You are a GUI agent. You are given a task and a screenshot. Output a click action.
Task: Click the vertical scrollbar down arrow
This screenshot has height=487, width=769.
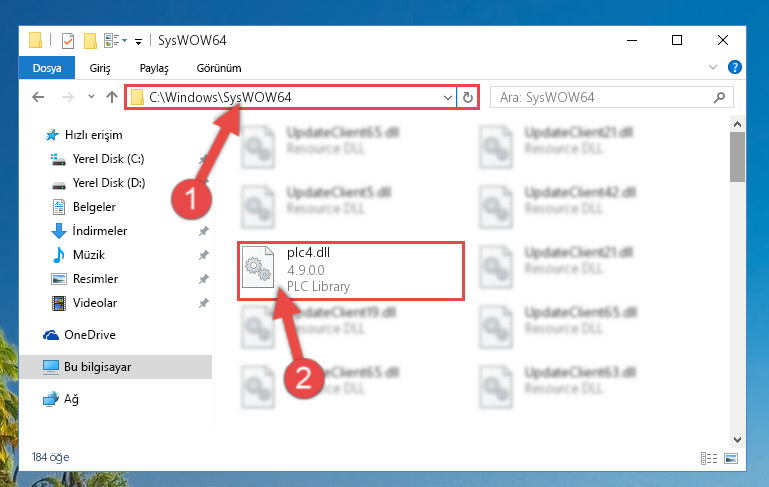pos(737,439)
